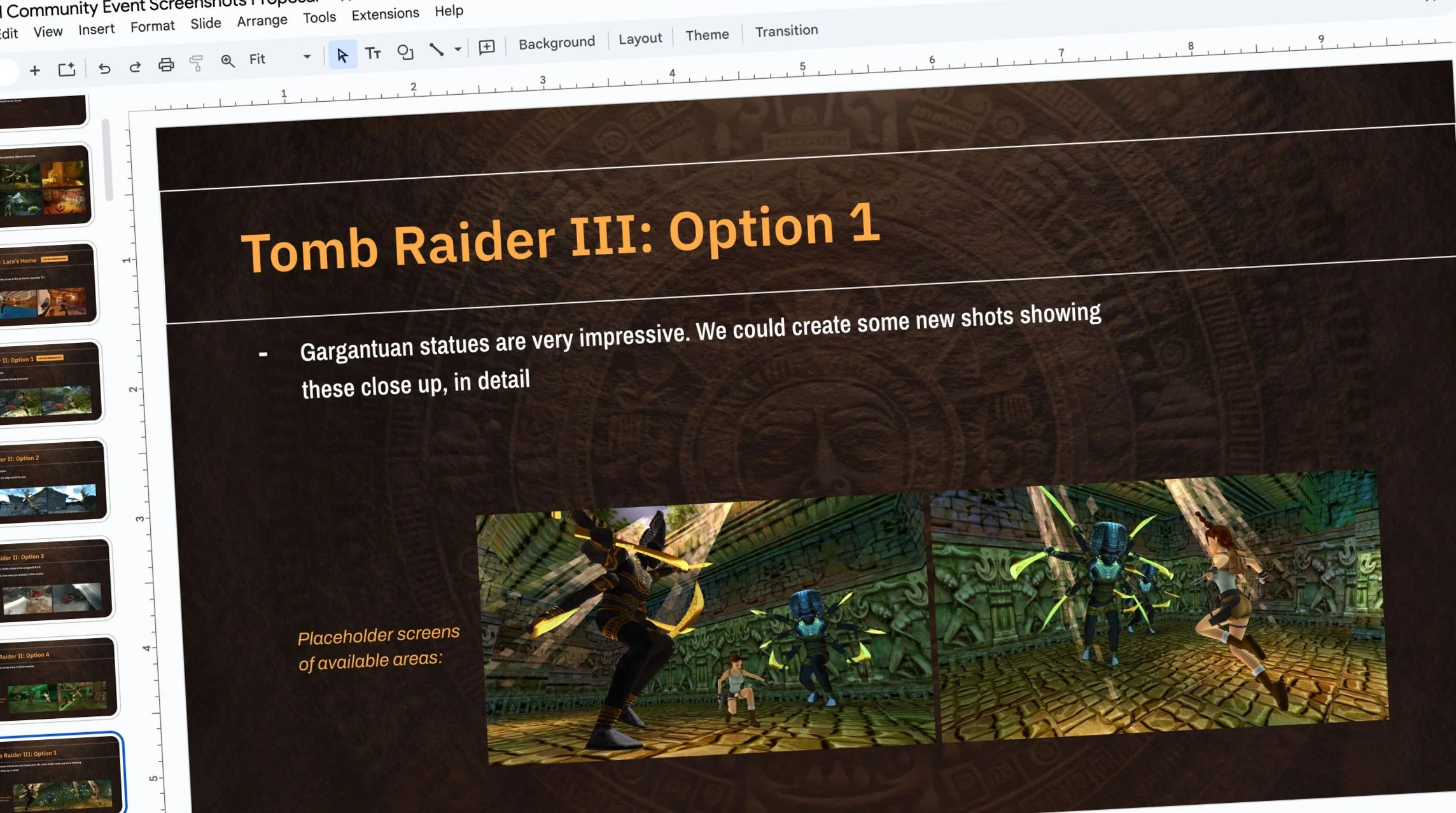The image size is (1456, 813).
Task: Open the Help menu
Action: point(449,11)
